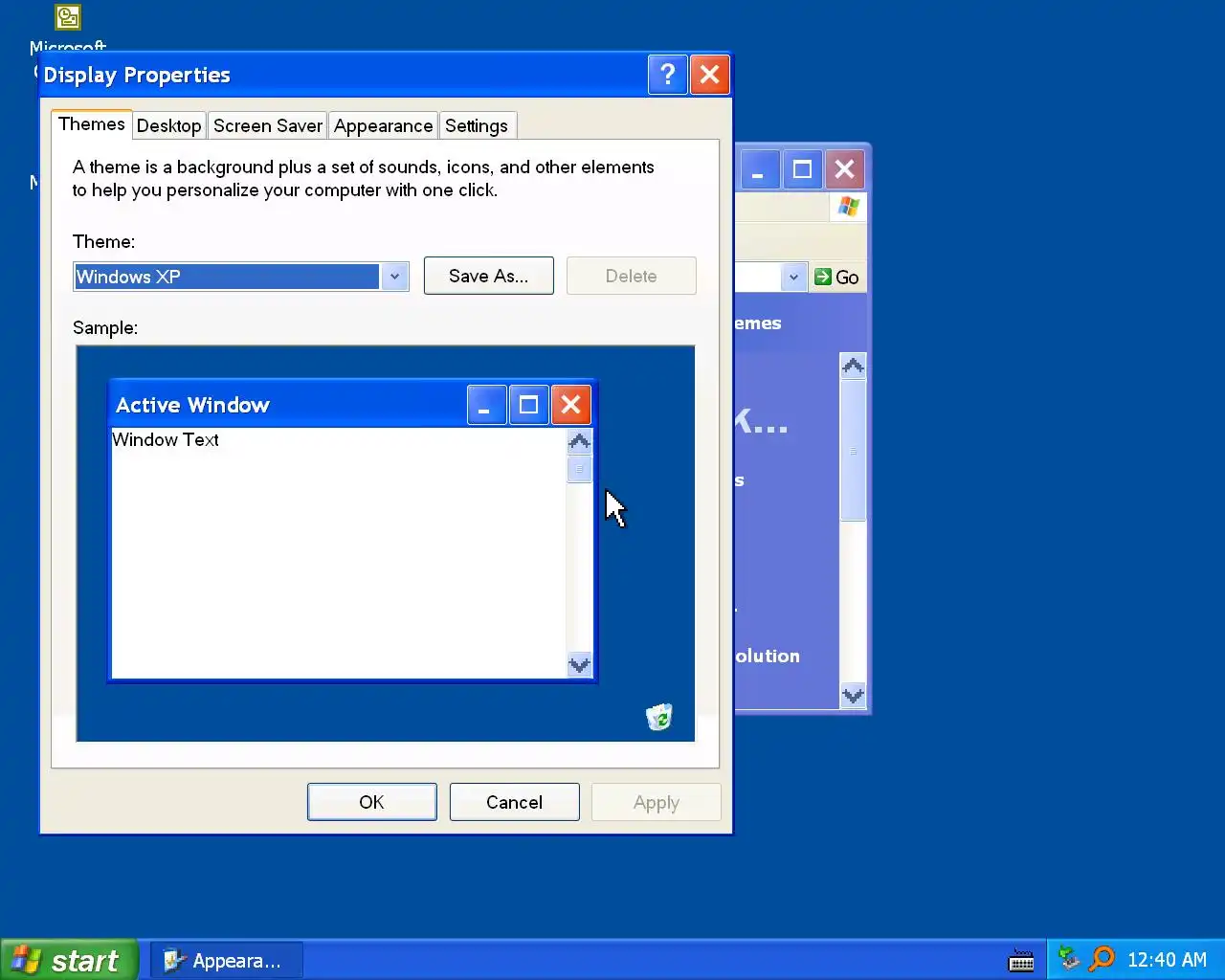Click the Appeara... taskbar button
This screenshot has width=1225, height=980.
click(x=226, y=961)
